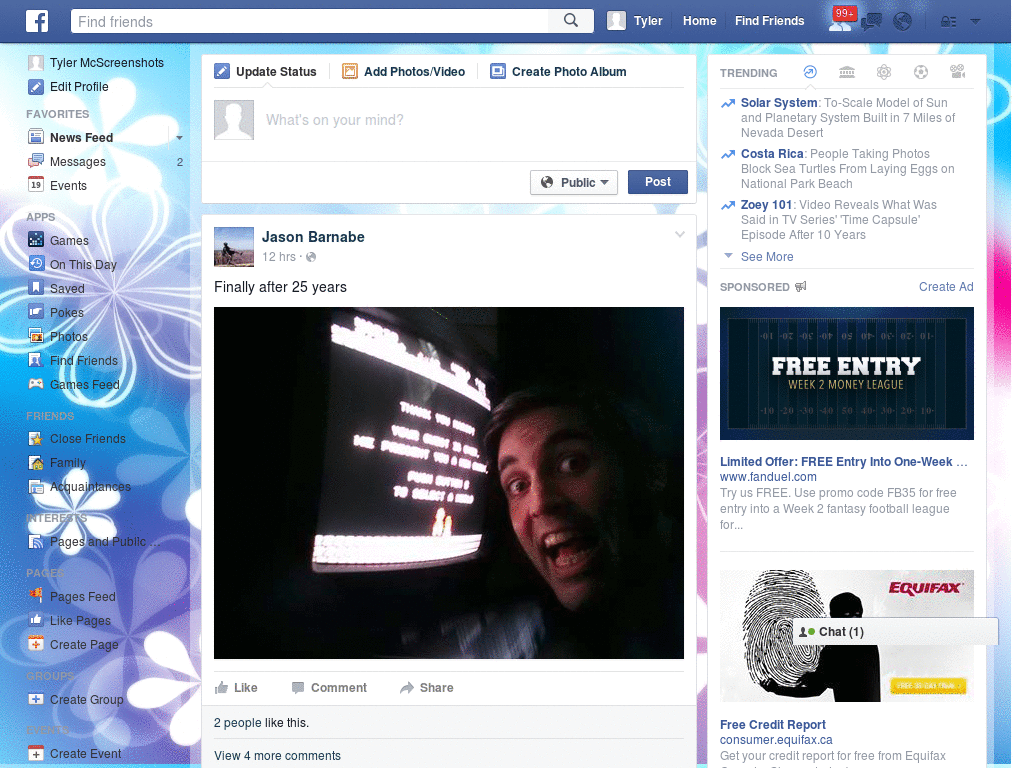The image size is (1024, 768).
Task: Open the Public audience dropdown
Action: tap(573, 182)
